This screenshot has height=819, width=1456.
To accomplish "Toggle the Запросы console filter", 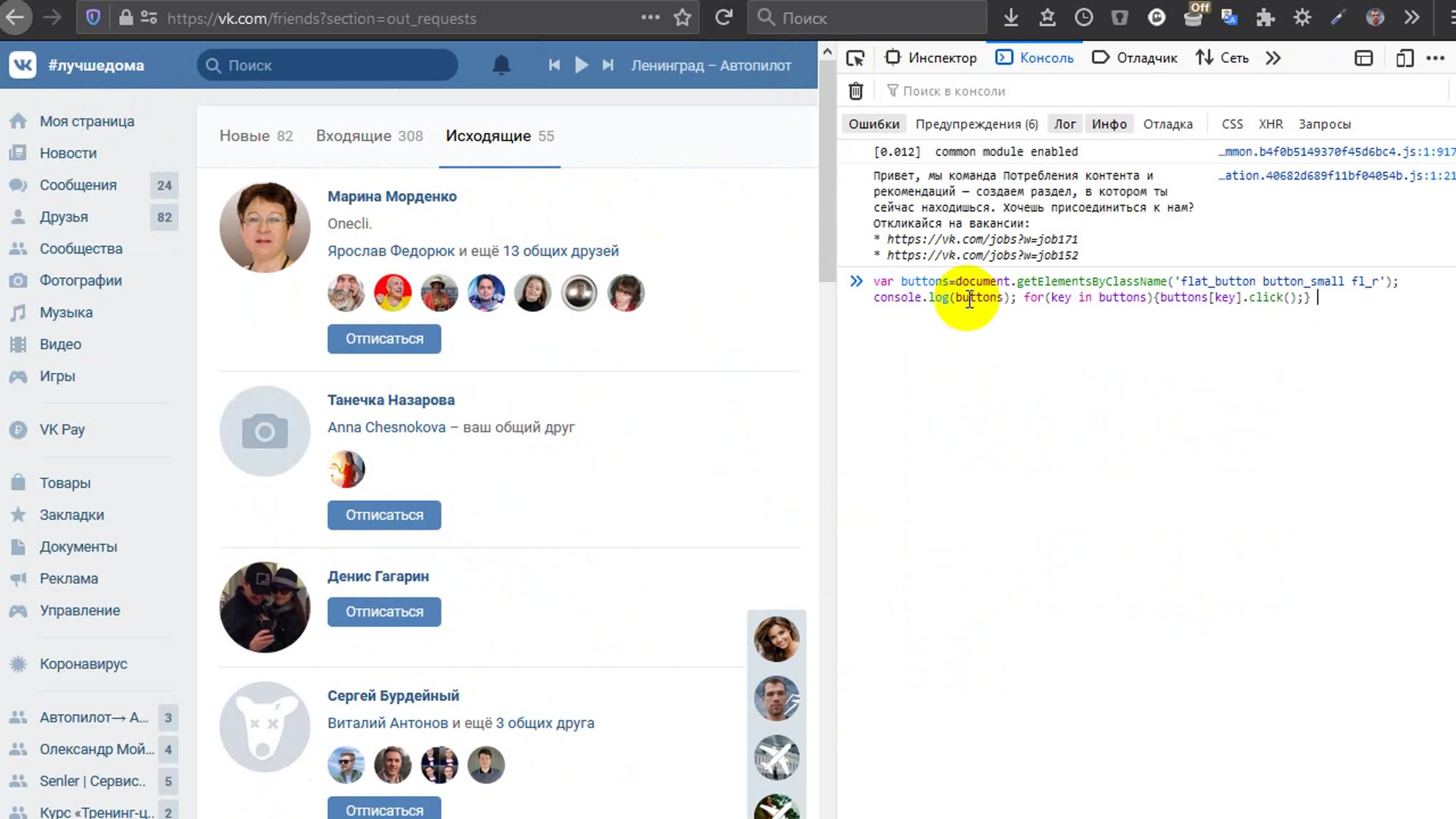I will click(x=1324, y=124).
